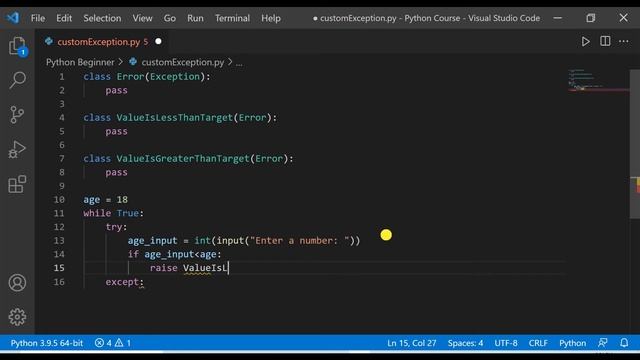Image resolution: width=640 pixels, height=360 pixels.
Task: Open the Terminal menu
Action: coord(232,18)
